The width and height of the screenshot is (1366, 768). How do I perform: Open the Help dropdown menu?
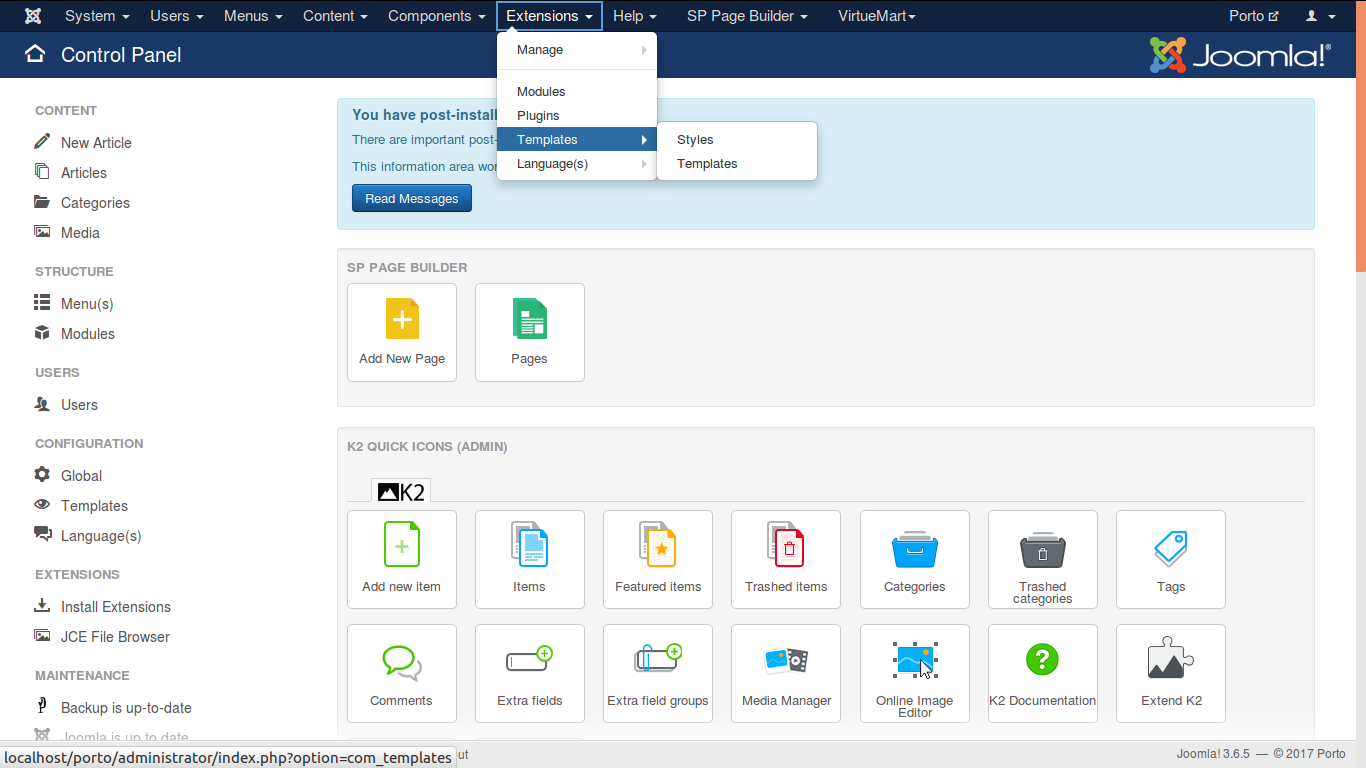click(635, 16)
